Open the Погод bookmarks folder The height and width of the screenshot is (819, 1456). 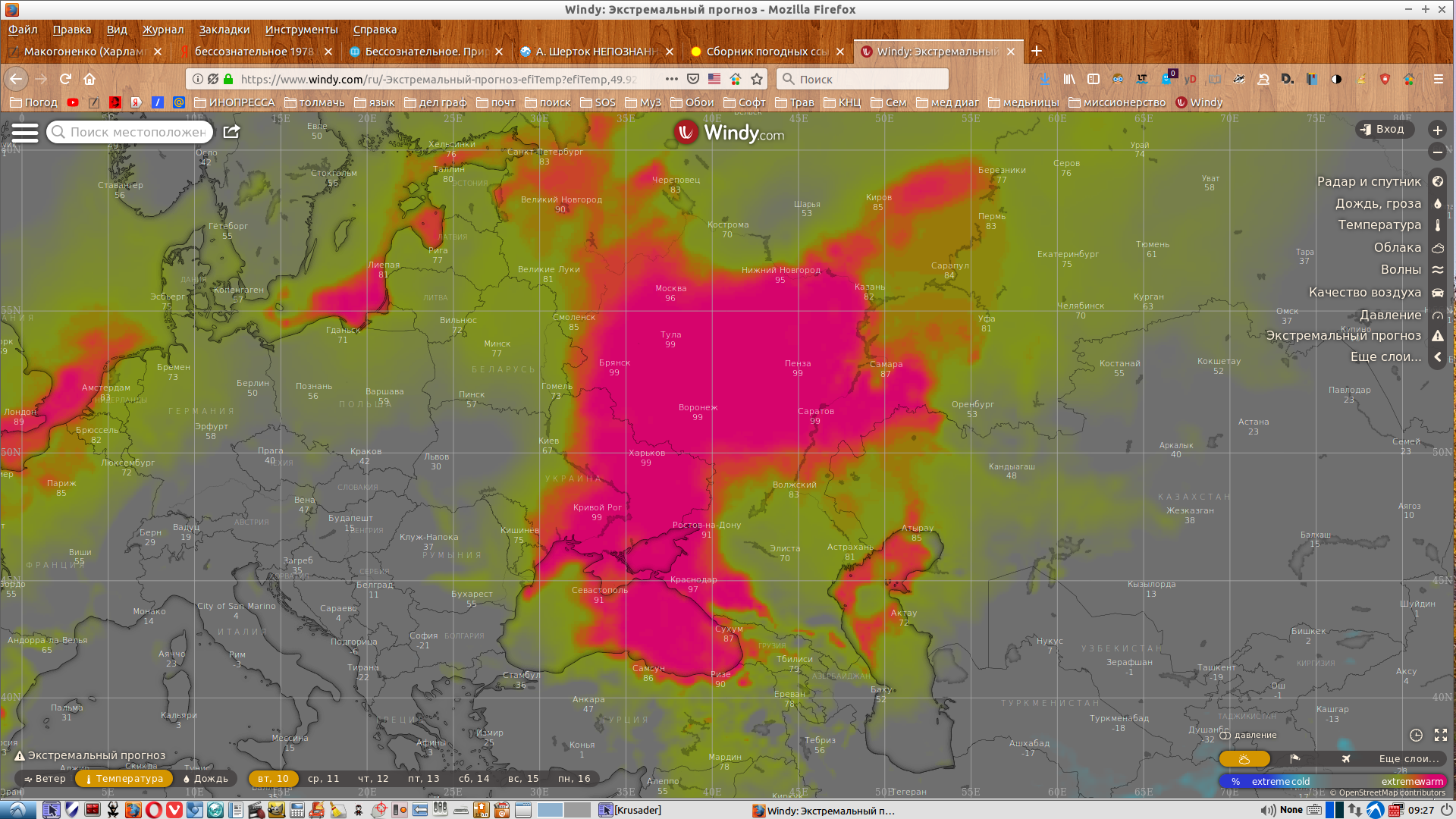click(x=33, y=102)
